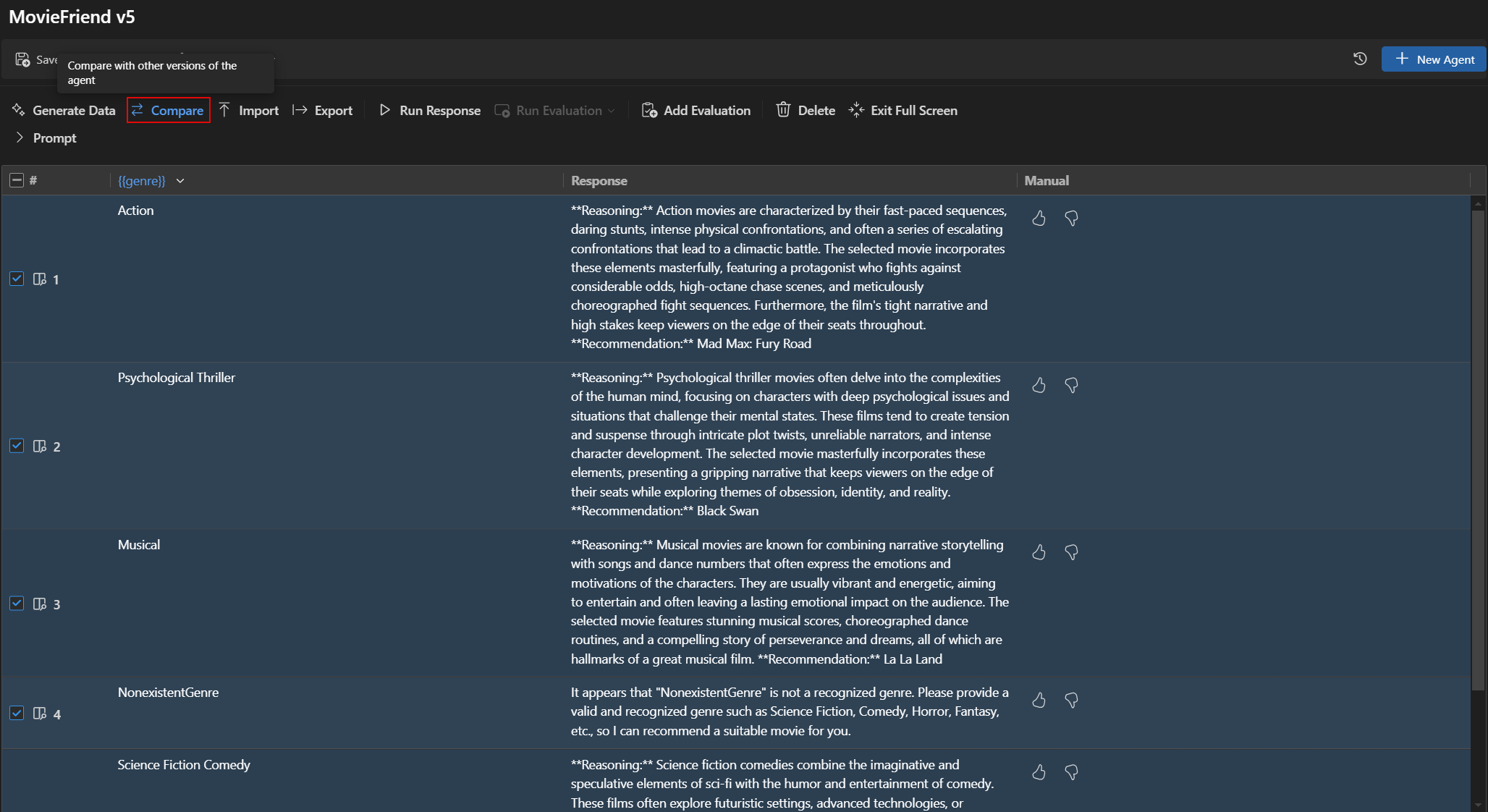
Task: Open the Run Evaluation dropdown arrow
Action: 611,110
